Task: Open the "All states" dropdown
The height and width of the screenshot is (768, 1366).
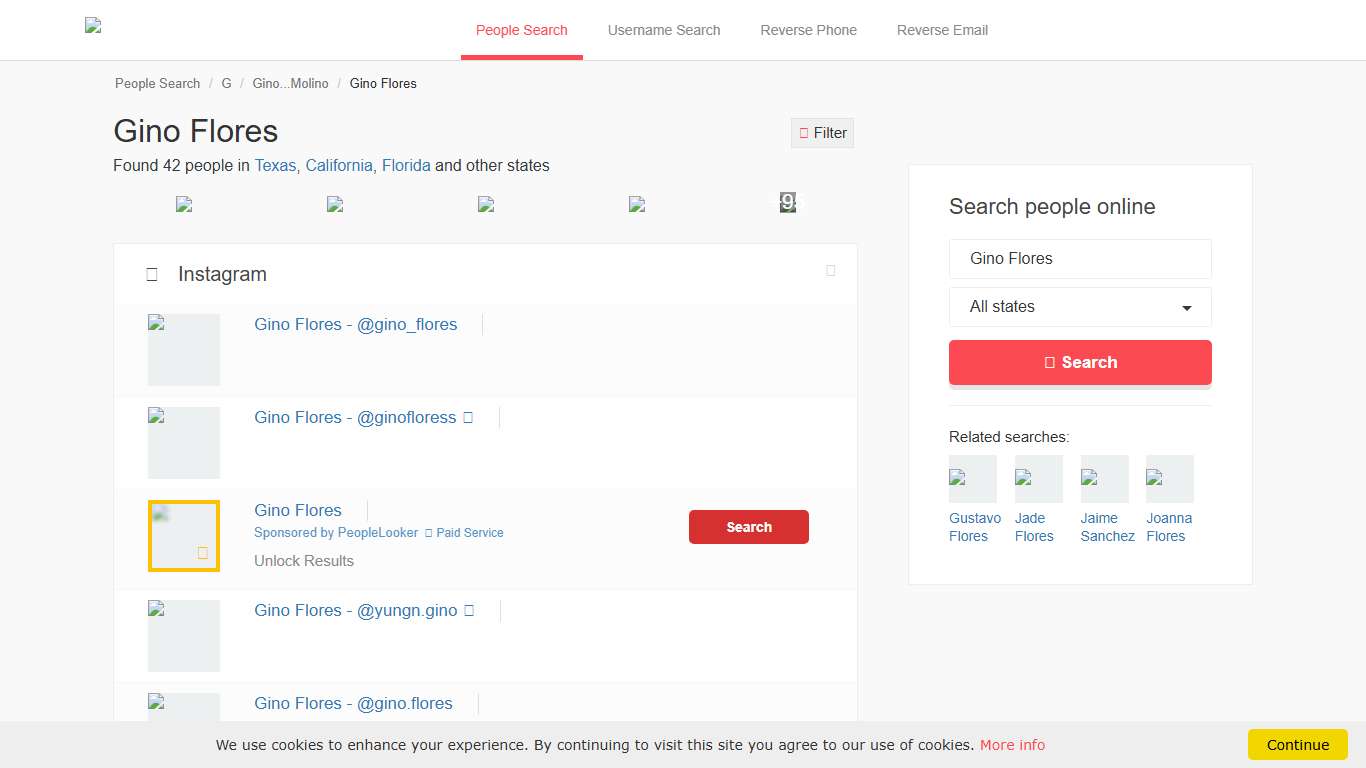Action: pyautogui.click(x=1080, y=307)
